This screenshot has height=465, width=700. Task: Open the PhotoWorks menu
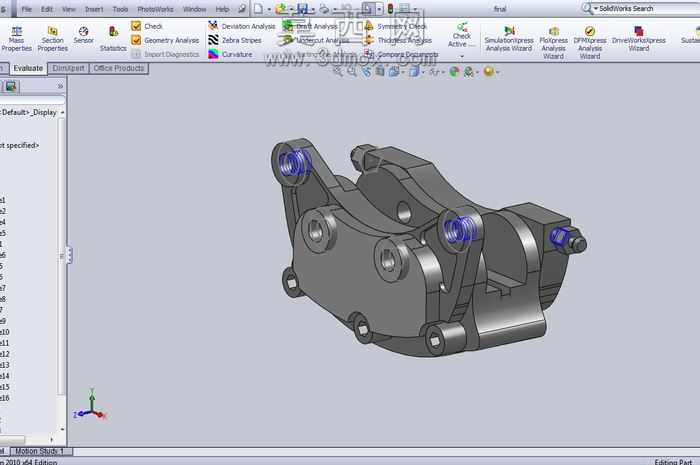155,9
